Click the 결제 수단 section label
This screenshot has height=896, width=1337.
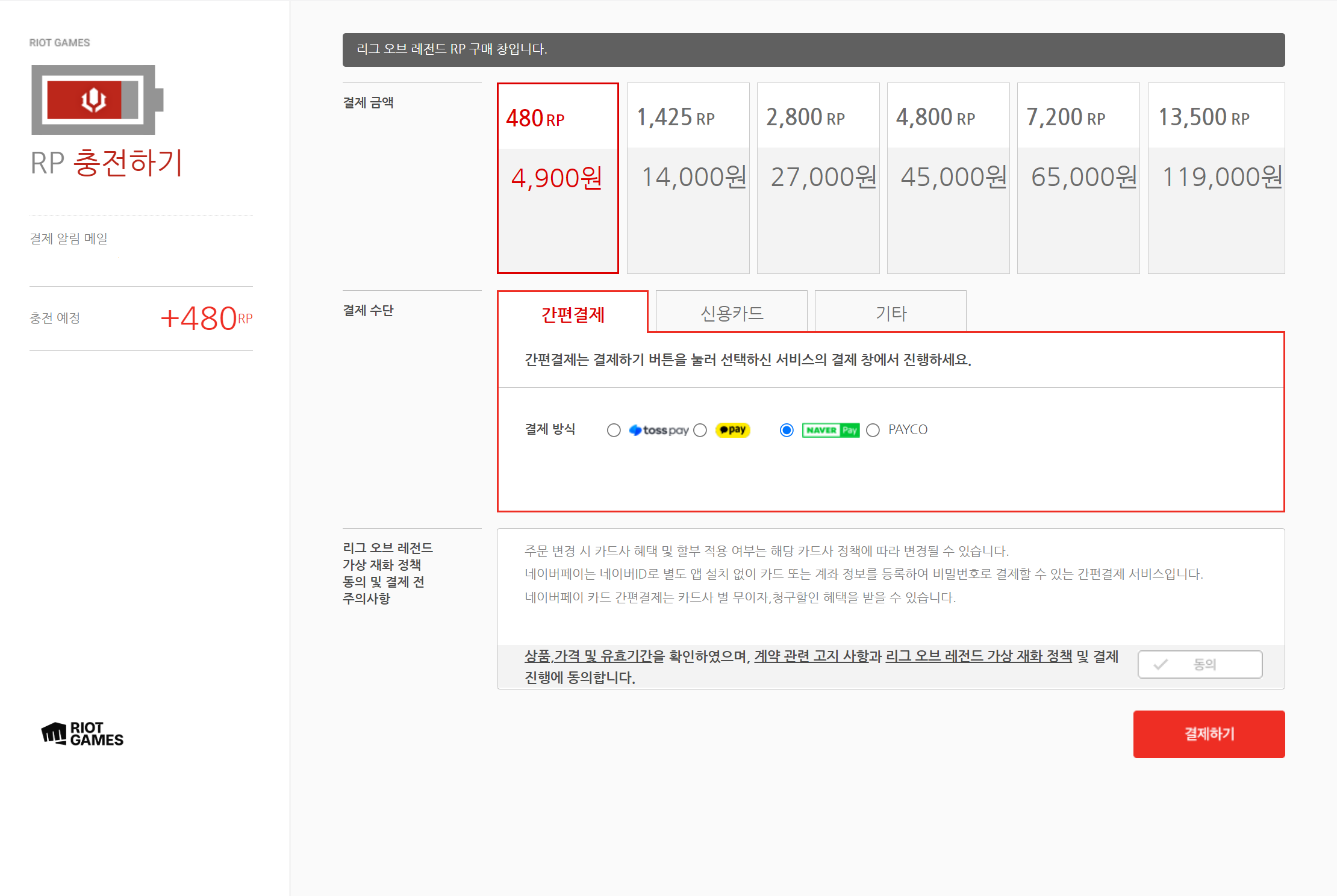tap(368, 310)
